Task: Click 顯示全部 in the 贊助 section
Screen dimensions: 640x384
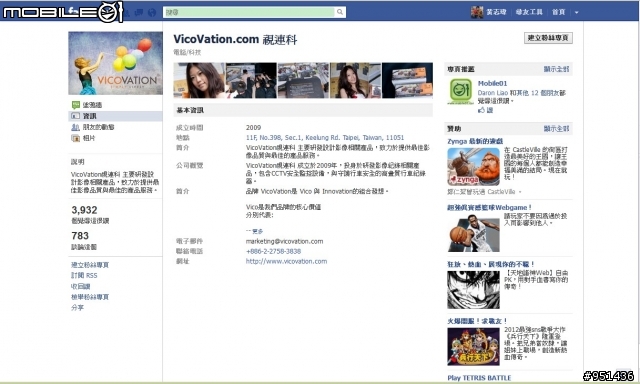Action: [x=556, y=129]
